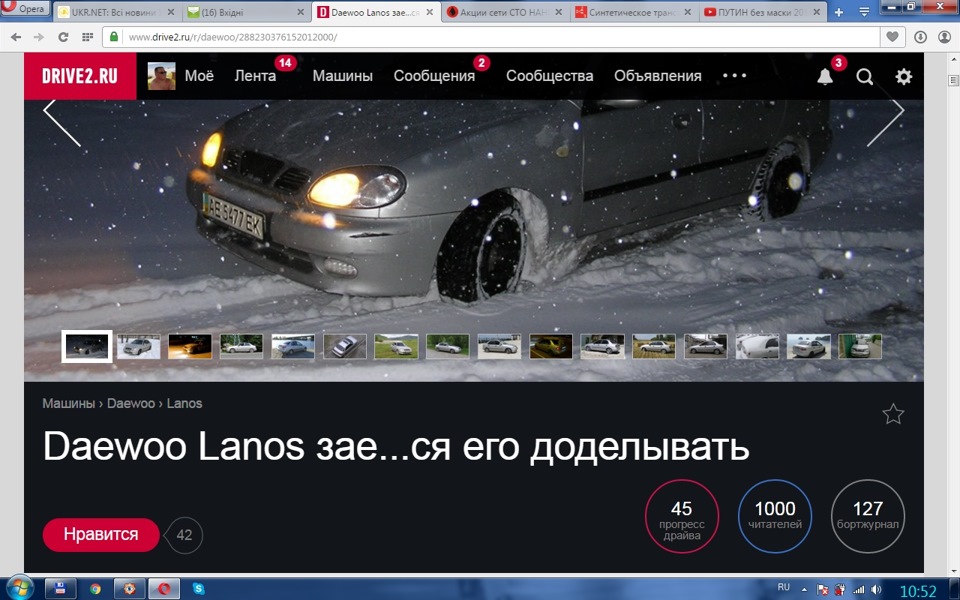Click the page vertical scrollbar up arrow
The height and width of the screenshot is (600, 960).
(954, 60)
